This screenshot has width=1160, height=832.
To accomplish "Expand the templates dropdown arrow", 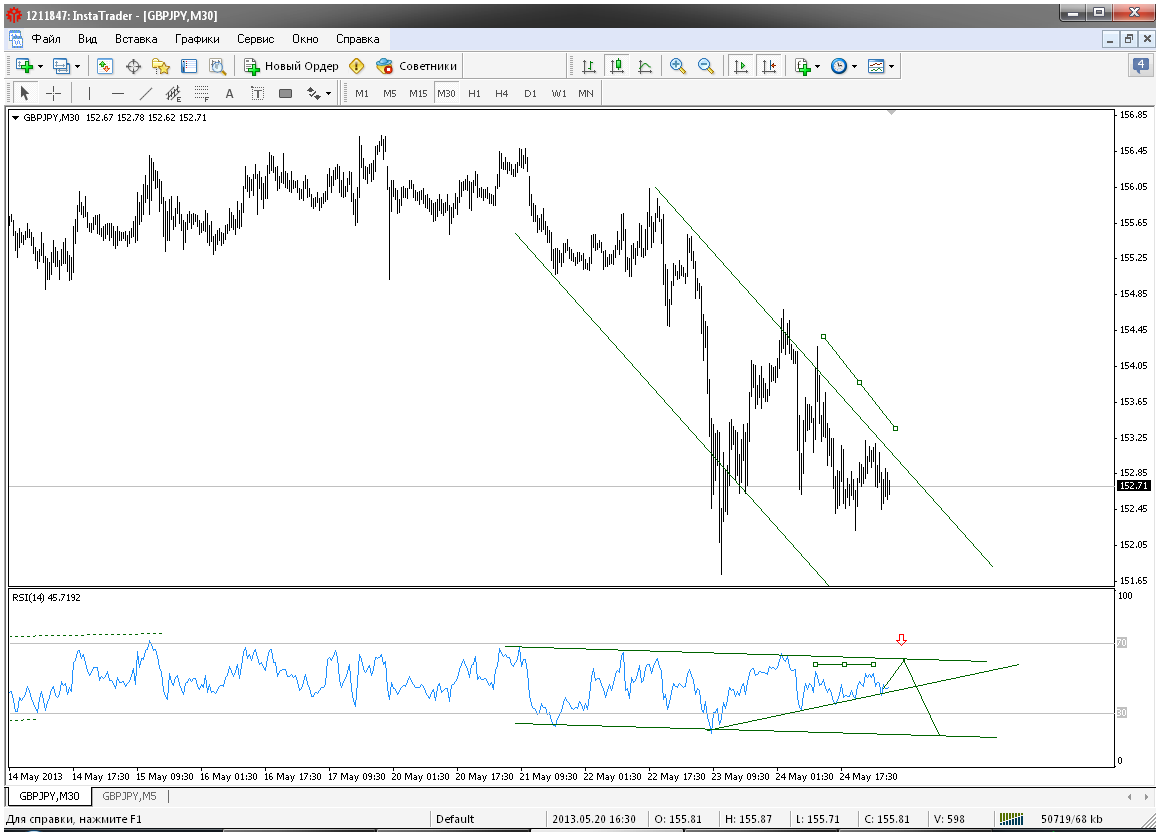I will (x=891, y=67).
